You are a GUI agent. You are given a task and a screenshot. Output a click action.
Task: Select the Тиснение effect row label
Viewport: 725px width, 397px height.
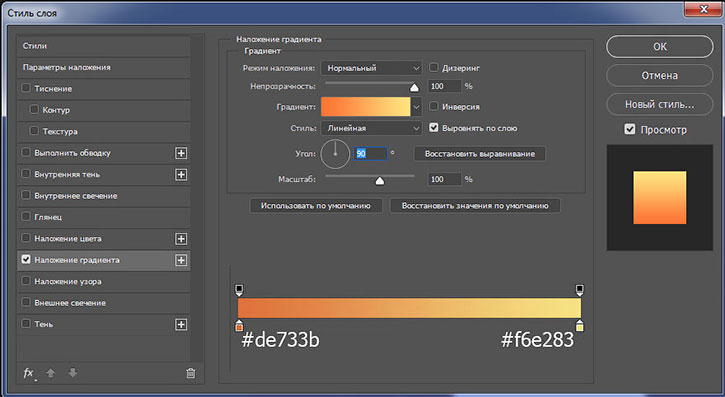pos(53,89)
